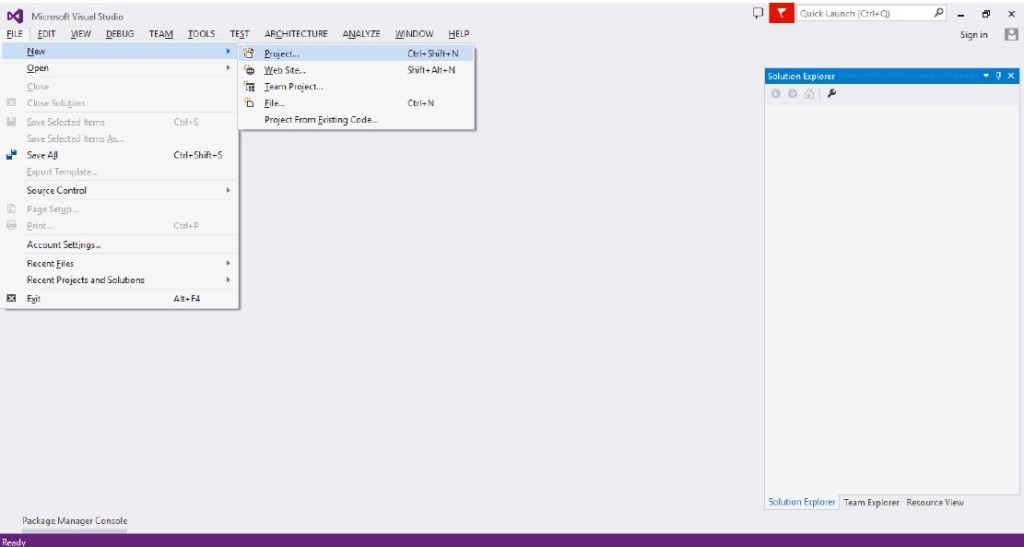Choose Web Site... from the New submenu
The height and width of the screenshot is (547, 1024).
pos(357,70)
